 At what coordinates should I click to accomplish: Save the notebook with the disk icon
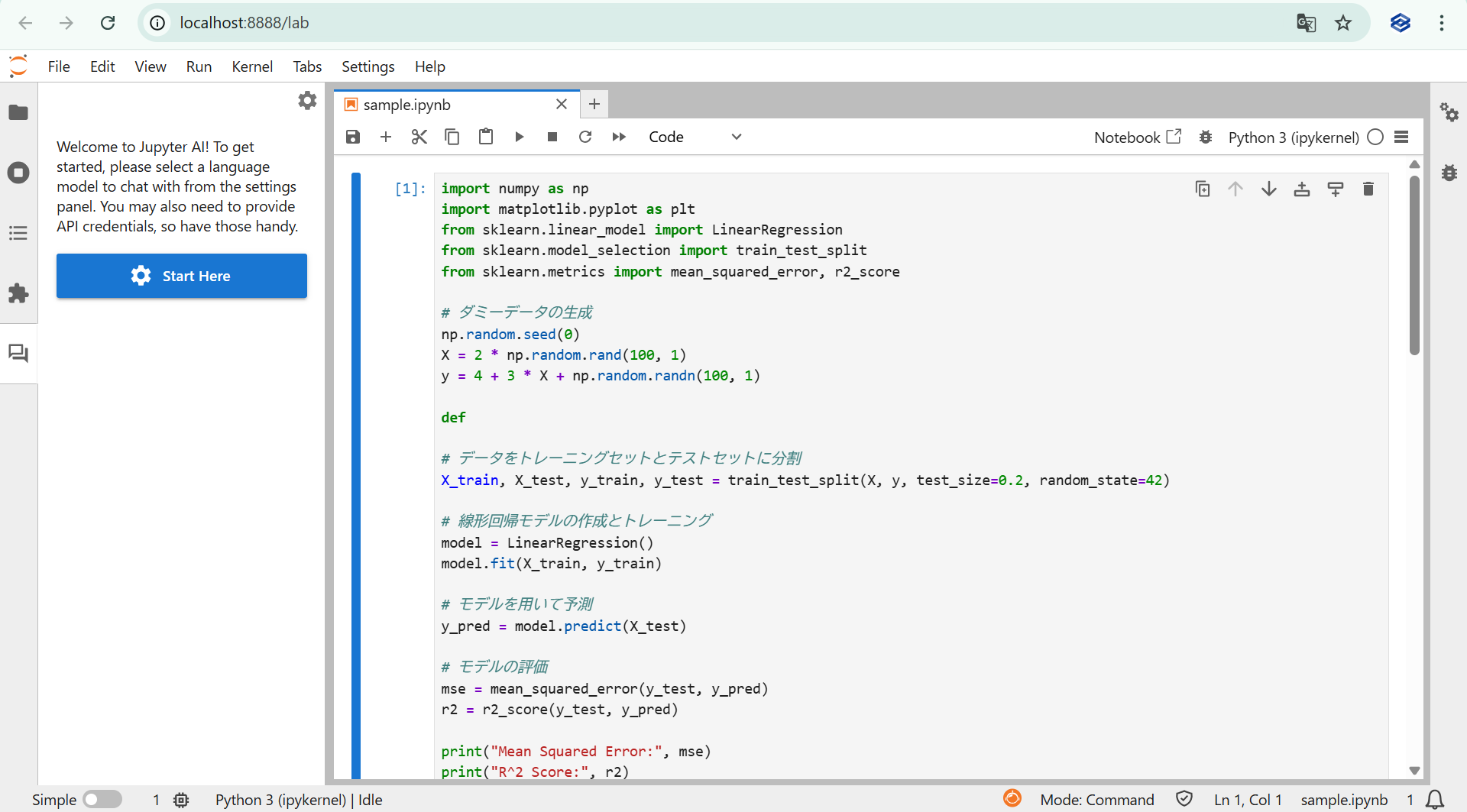pyautogui.click(x=353, y=137)
